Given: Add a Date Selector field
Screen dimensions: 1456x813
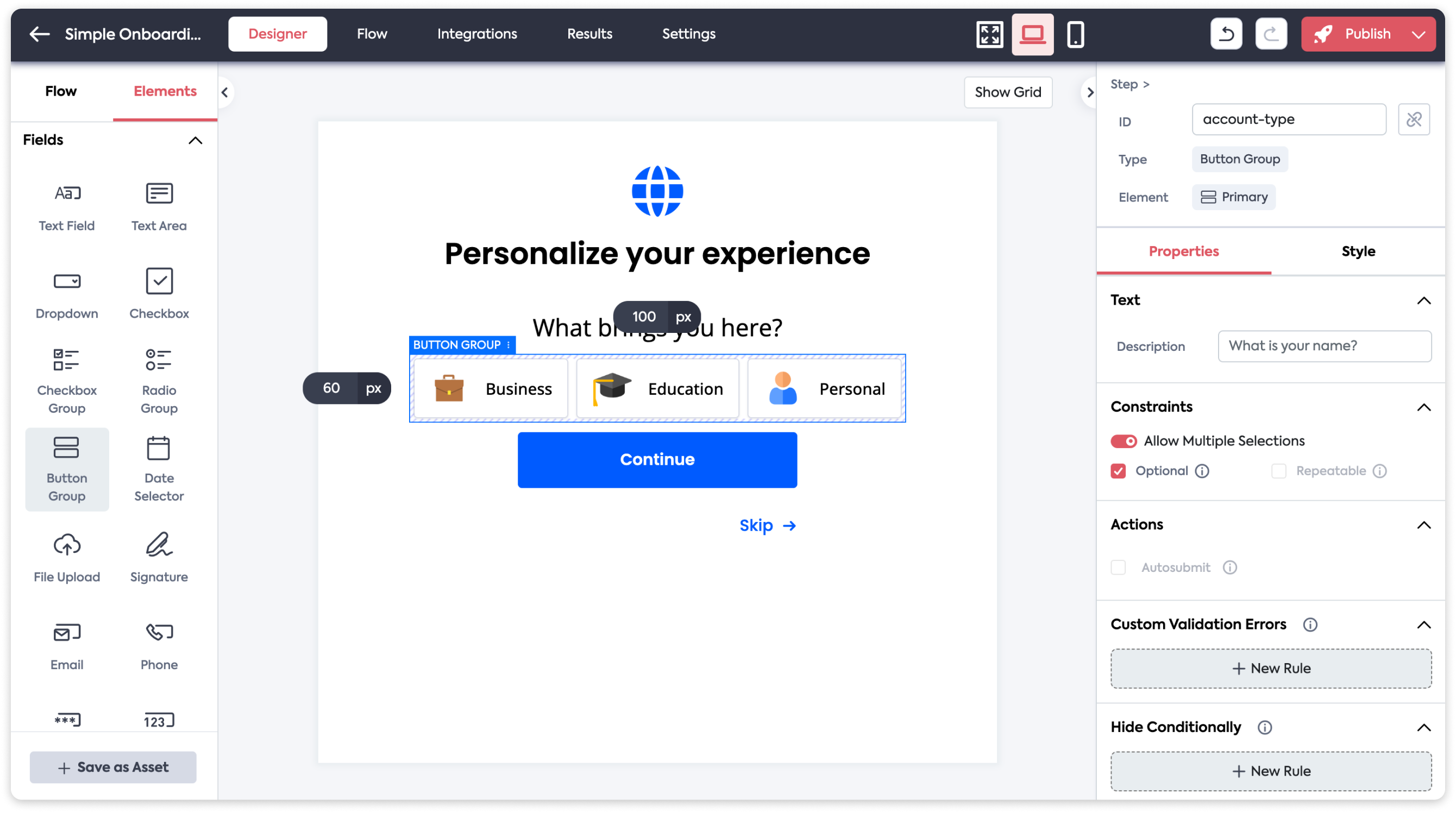Looking at the screenshot, I should point(158,469).
